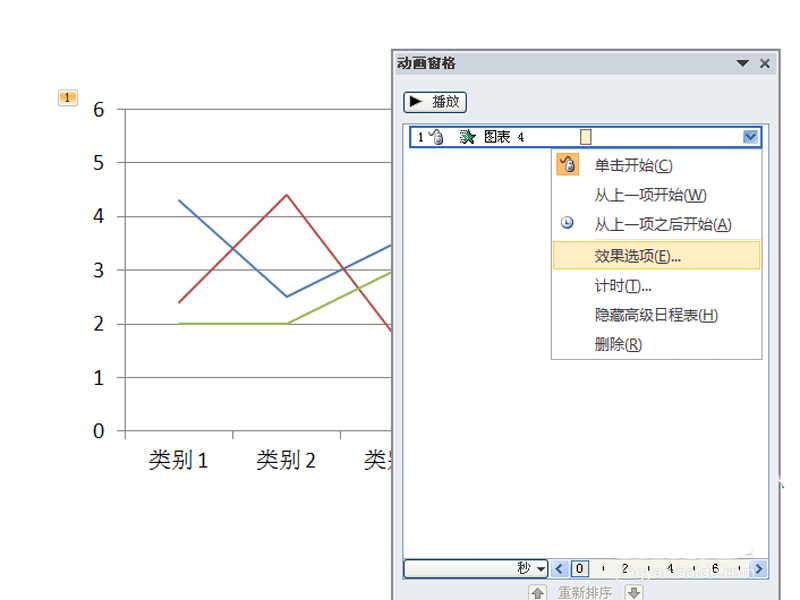Click the animation order marker 1 beside chart
800x600 pixels.
[67, 97]
